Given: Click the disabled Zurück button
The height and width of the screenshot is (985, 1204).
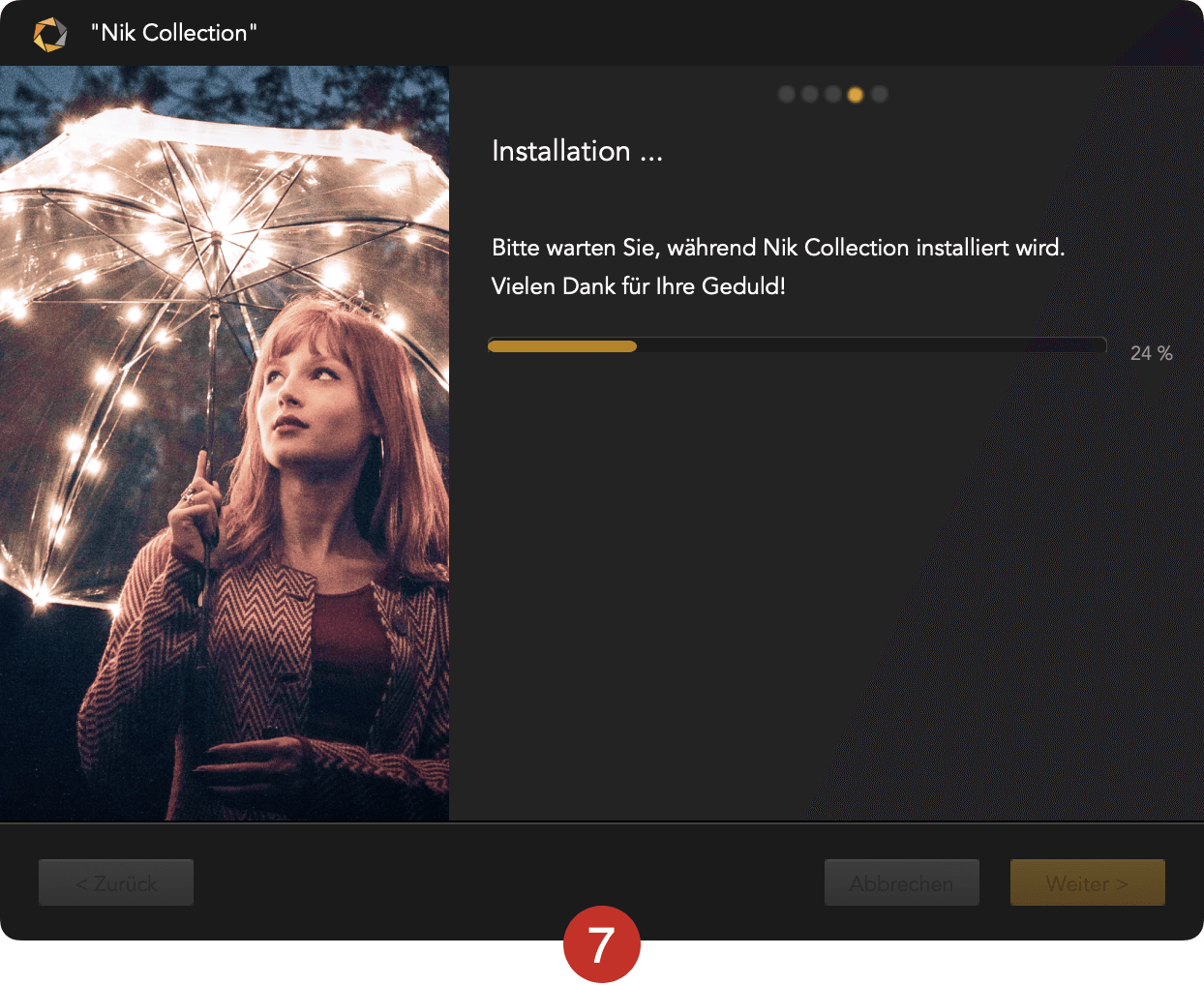Looking at the screenshot, I should (116, 882).
